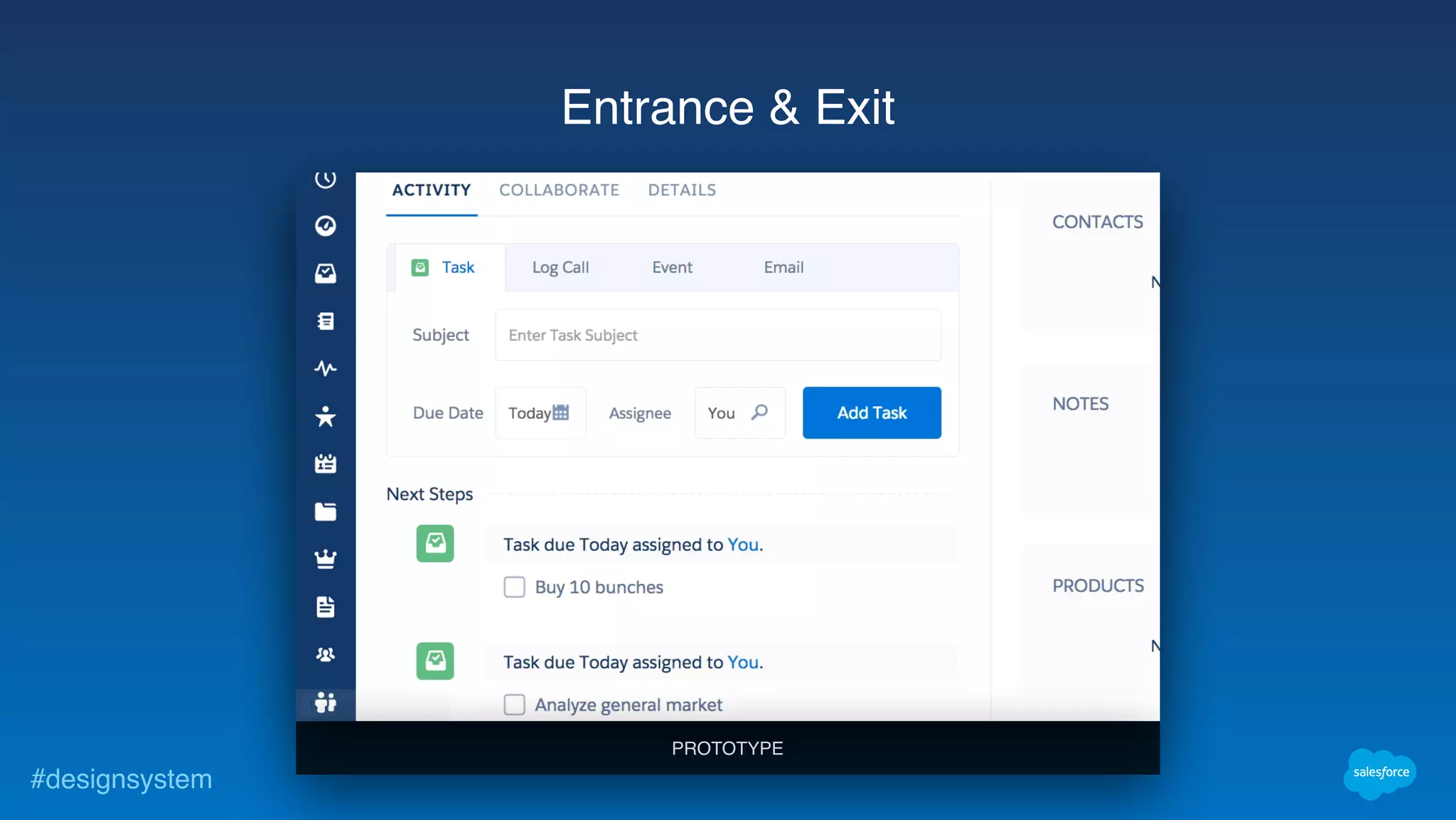Click the NOTES panel heading

(1081, 404)
